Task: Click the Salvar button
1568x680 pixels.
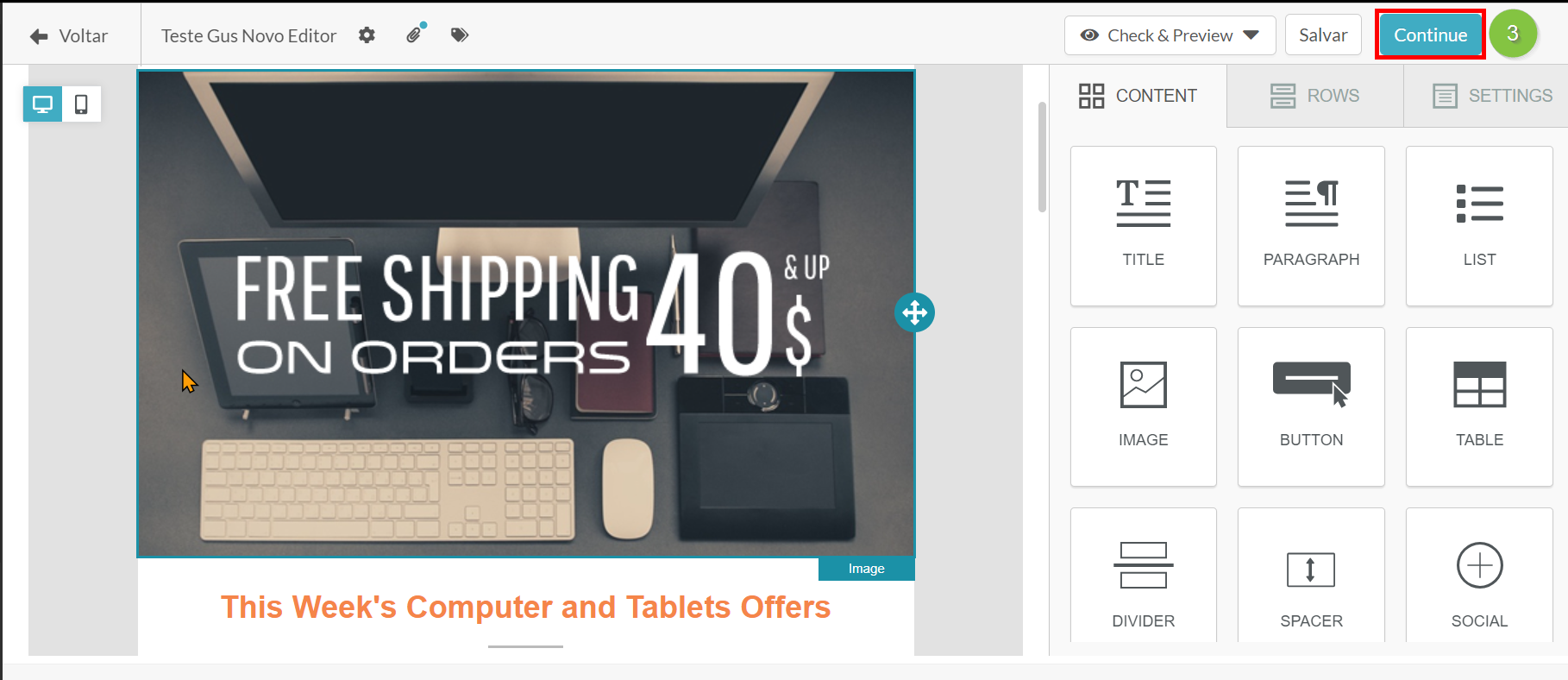Action: [x=1323, y=35]
